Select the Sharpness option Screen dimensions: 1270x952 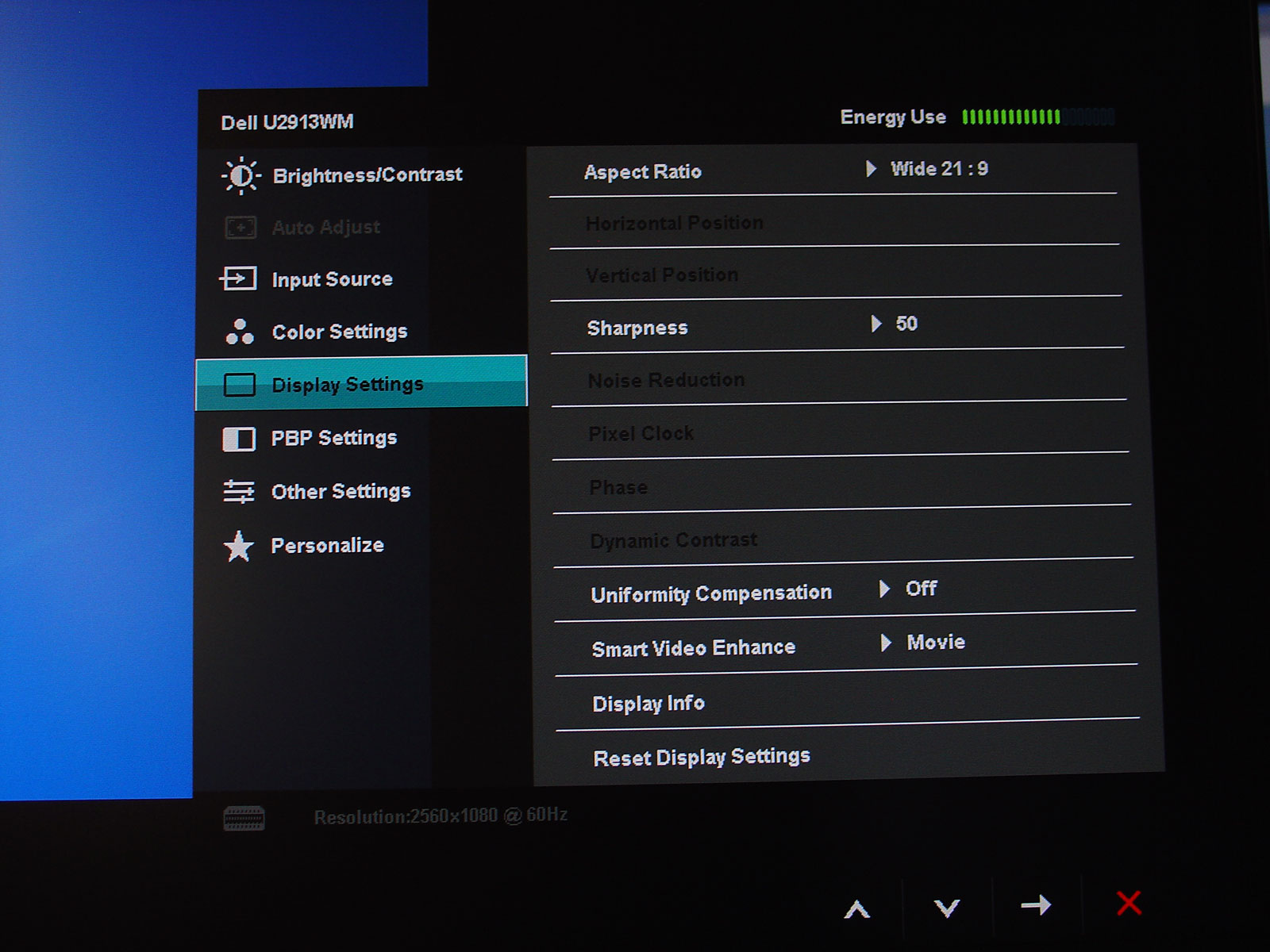637,328
